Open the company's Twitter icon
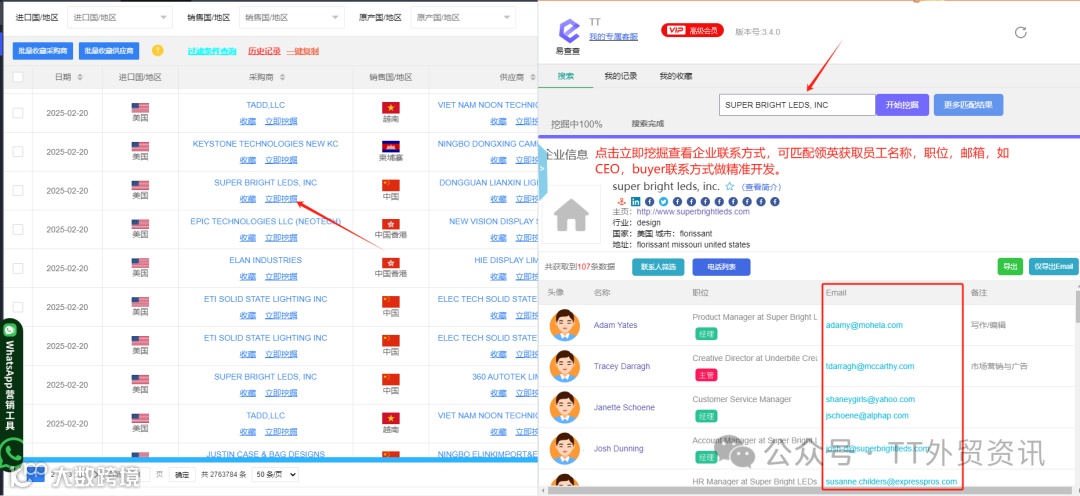Screen dimensions: 1080x496 [x=663, y=201]
